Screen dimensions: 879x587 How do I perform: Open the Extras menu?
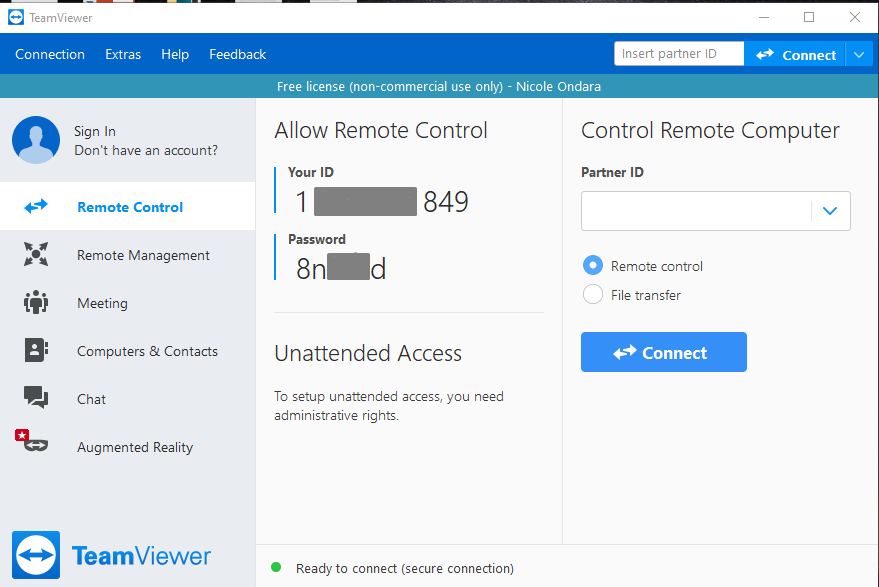[x=122, y=54]
